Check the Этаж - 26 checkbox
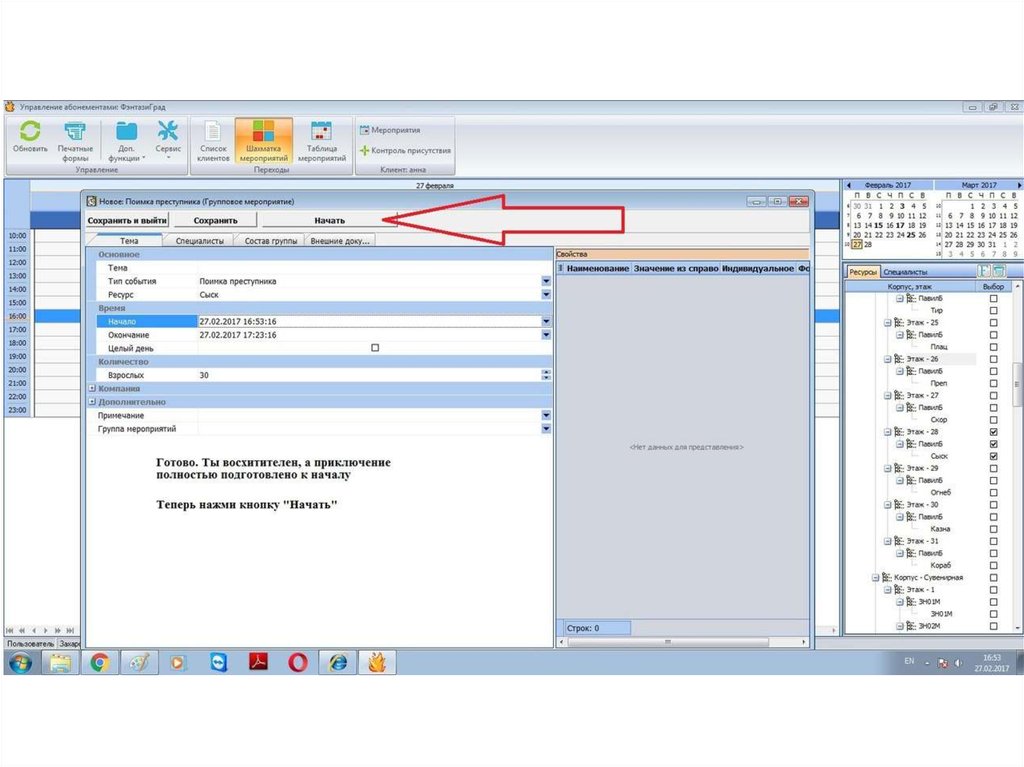The image size is (1024, 767). [993, 359]
